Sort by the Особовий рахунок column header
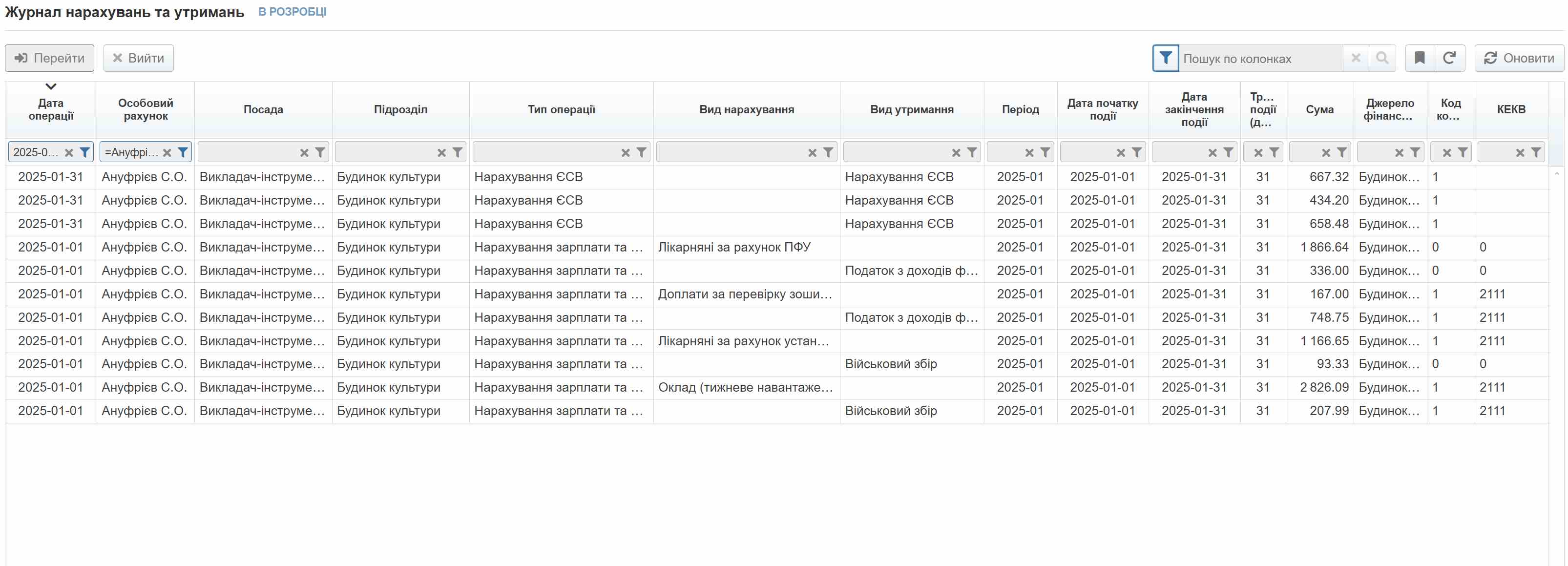Image resolution: width=1568 pixels, height=566 pixels. click(x=146, y=109)
